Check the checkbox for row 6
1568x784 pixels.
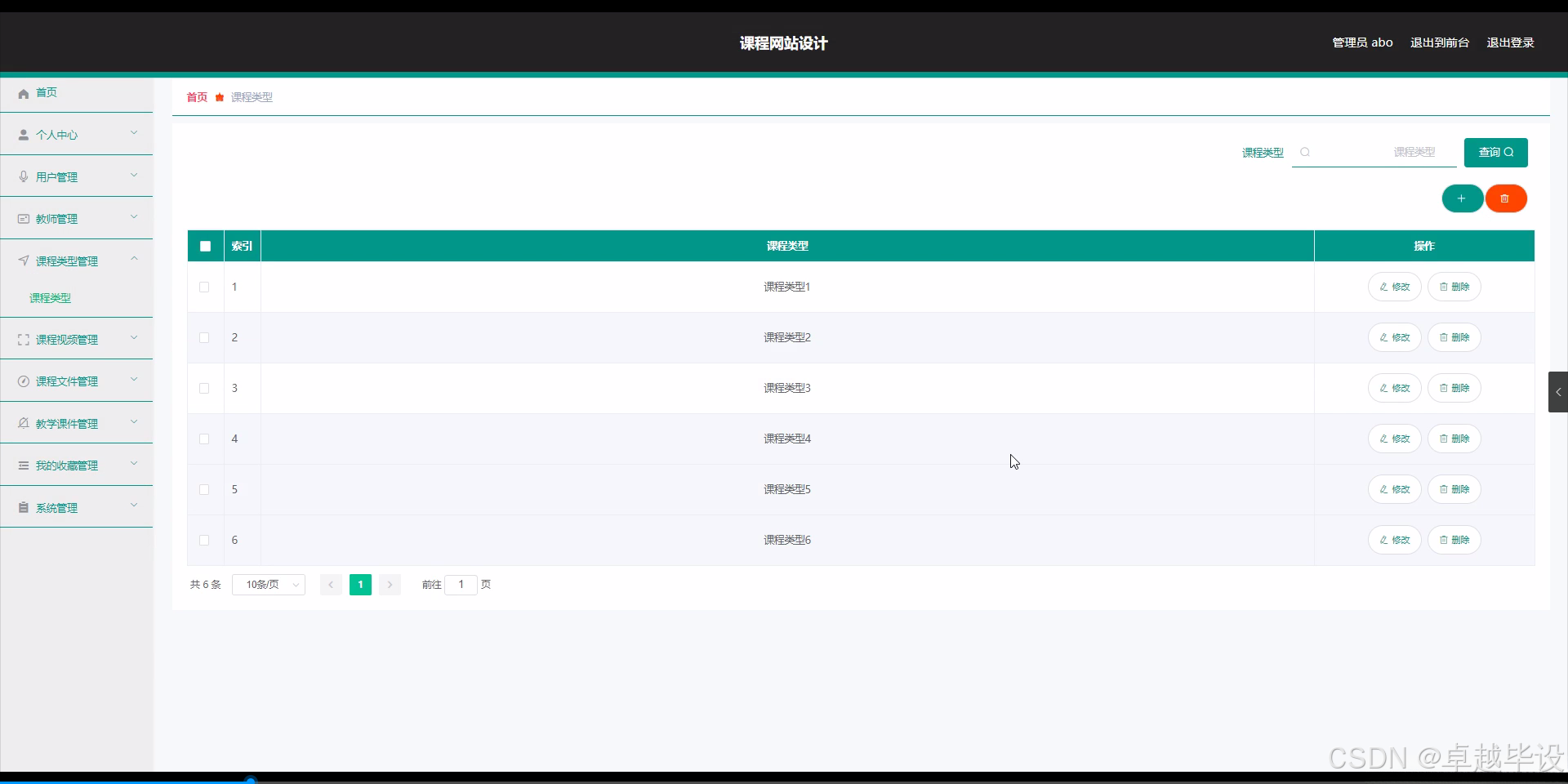(x=204, y=540)
